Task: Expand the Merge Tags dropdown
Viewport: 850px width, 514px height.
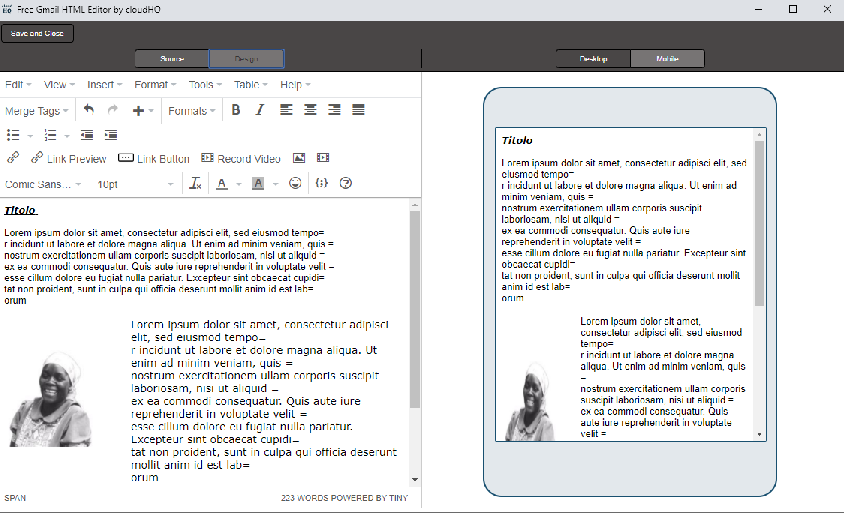Action: coord(37,111)
